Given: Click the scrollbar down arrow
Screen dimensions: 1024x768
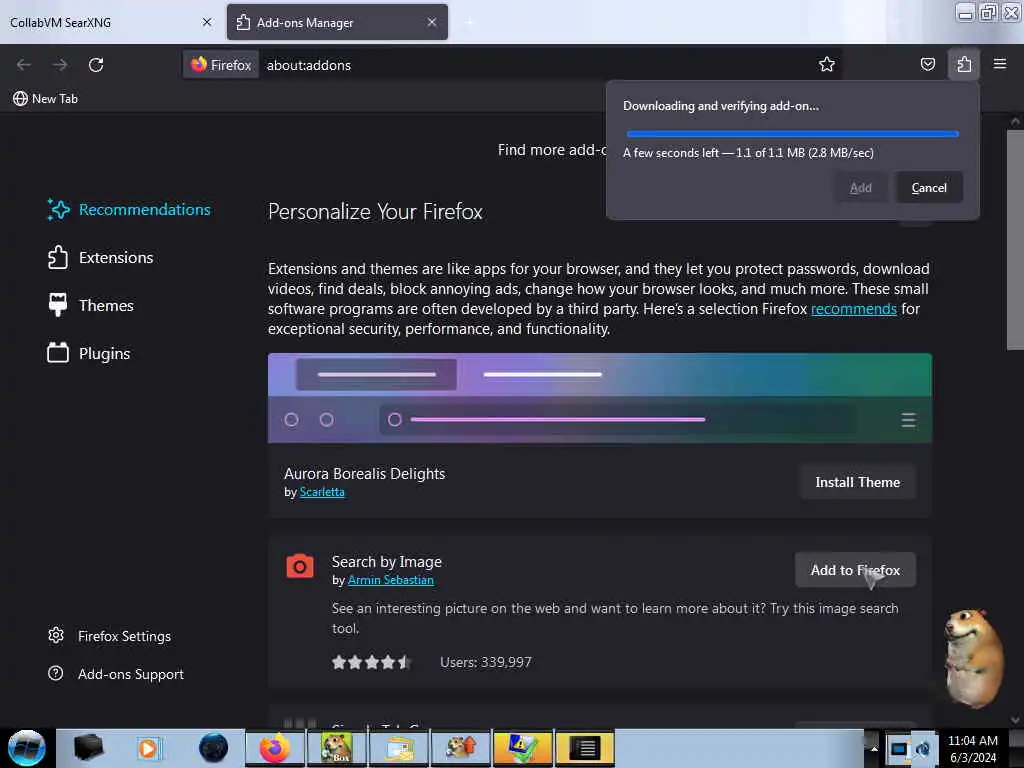Looking at the screenshot, I should pyautogui.click(x=1015, y=720).
